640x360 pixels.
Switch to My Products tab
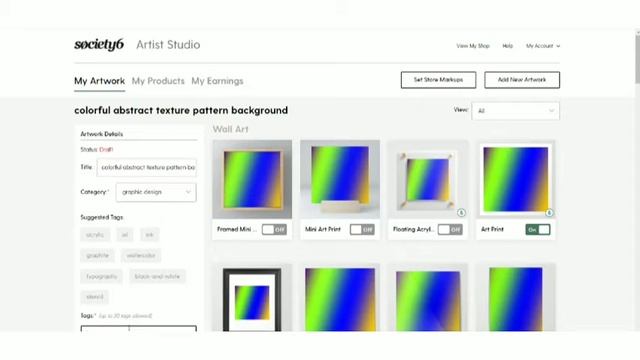click(x=158, y=81)
